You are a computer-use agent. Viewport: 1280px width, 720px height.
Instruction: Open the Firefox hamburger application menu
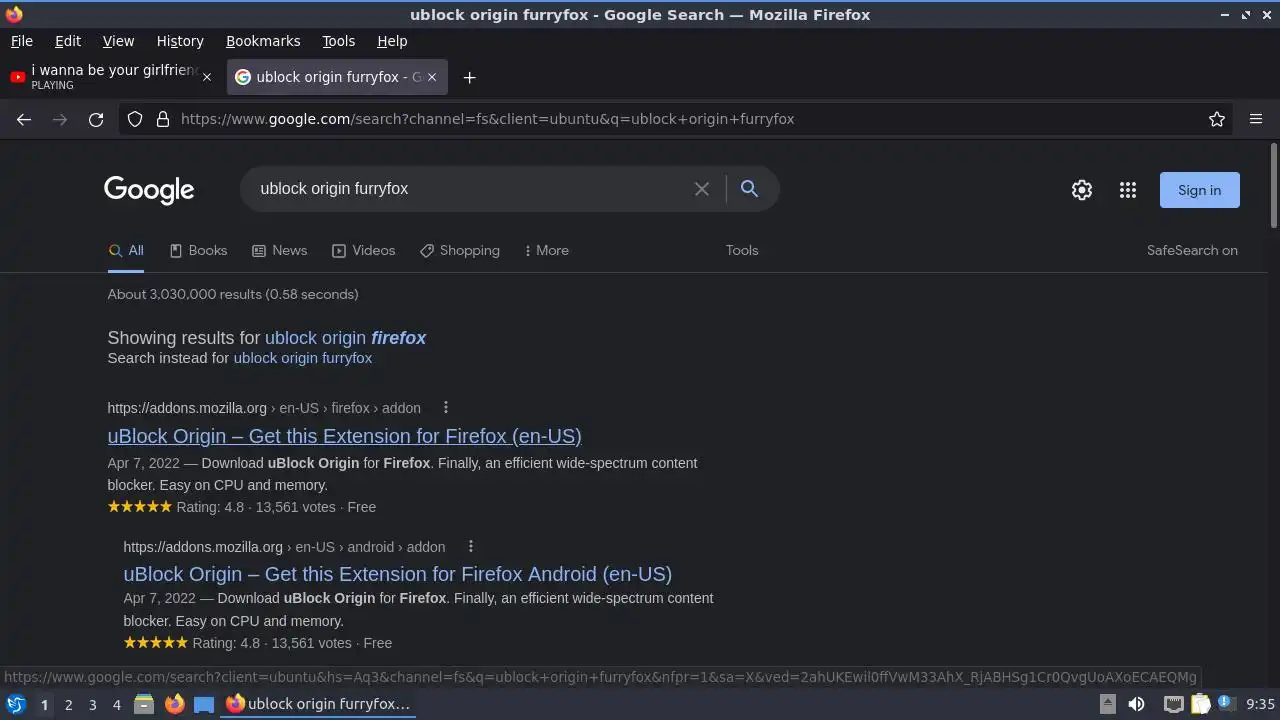[x=1256, y=119]
